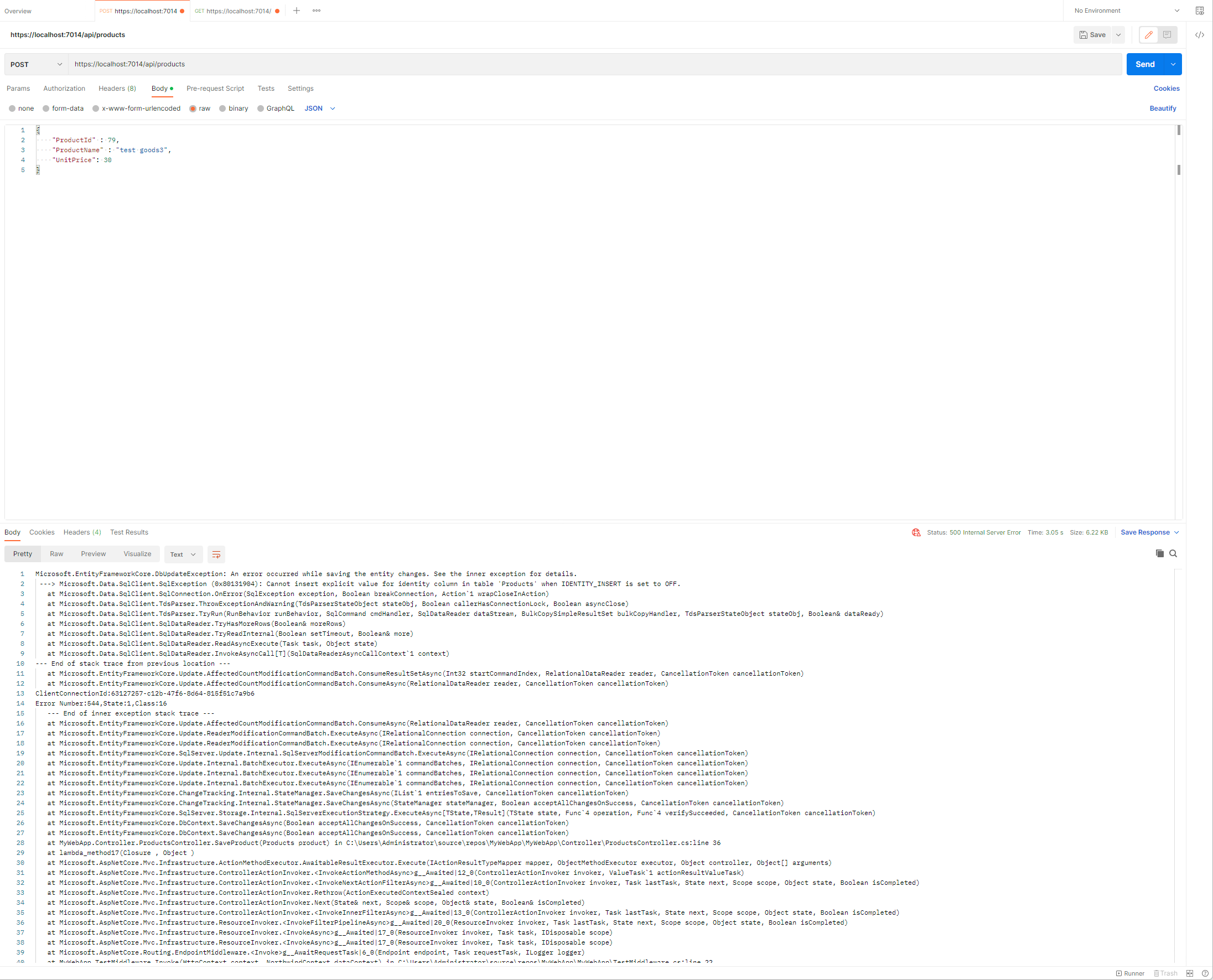
Task: Select the form-data radio button
Action: point(46,108)
